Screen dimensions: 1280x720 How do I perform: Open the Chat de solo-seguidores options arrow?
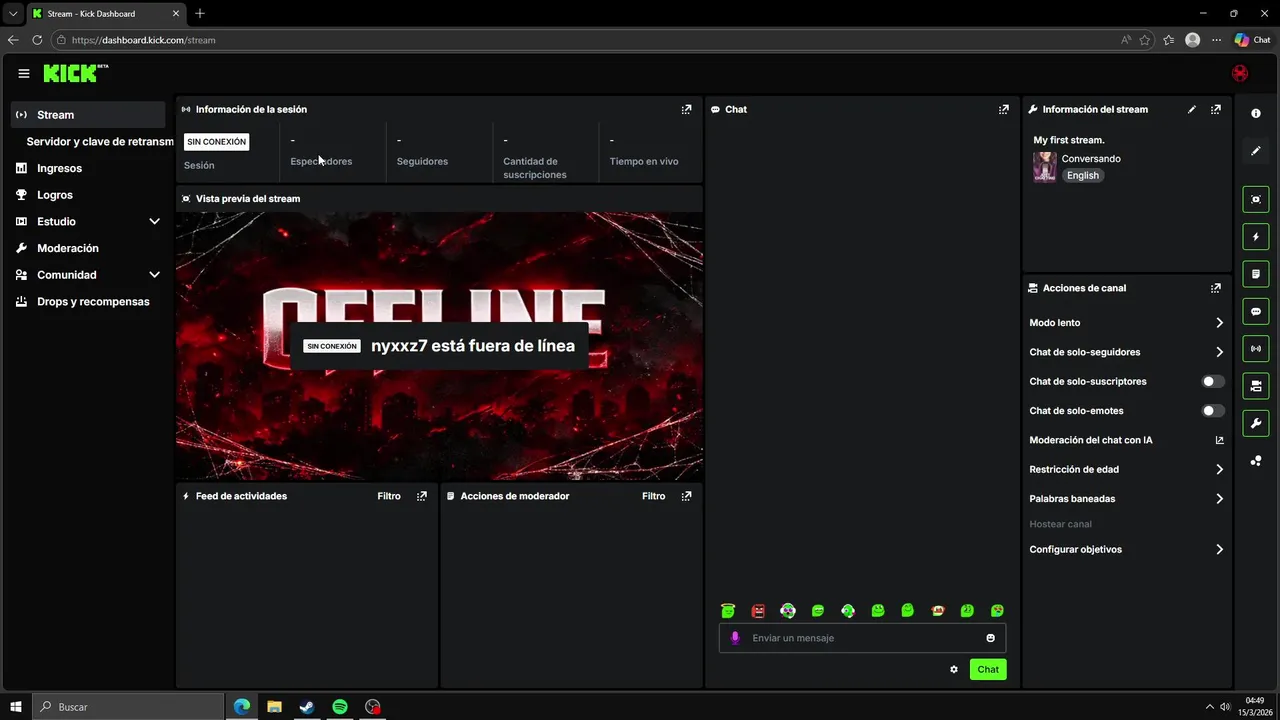pyautogui.click(x=1219, y=352)
